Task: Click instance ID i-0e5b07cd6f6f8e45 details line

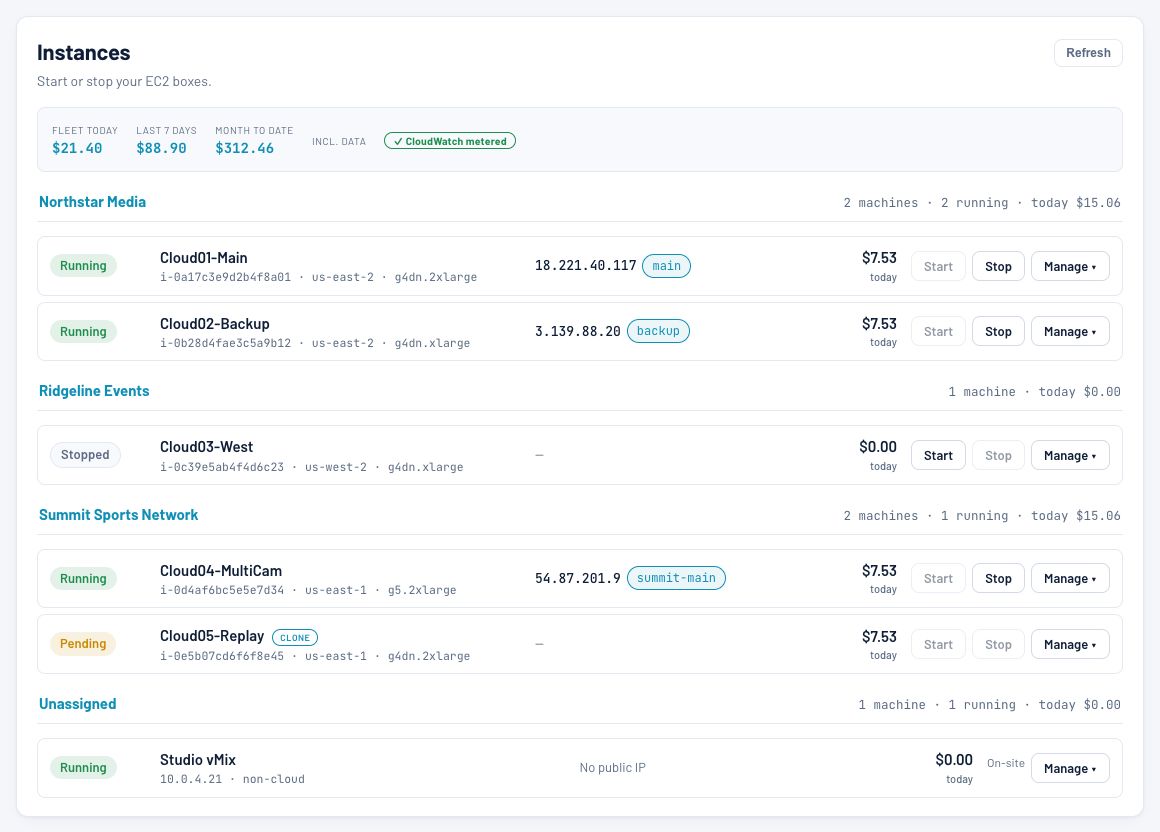Action: coord(314,656)
